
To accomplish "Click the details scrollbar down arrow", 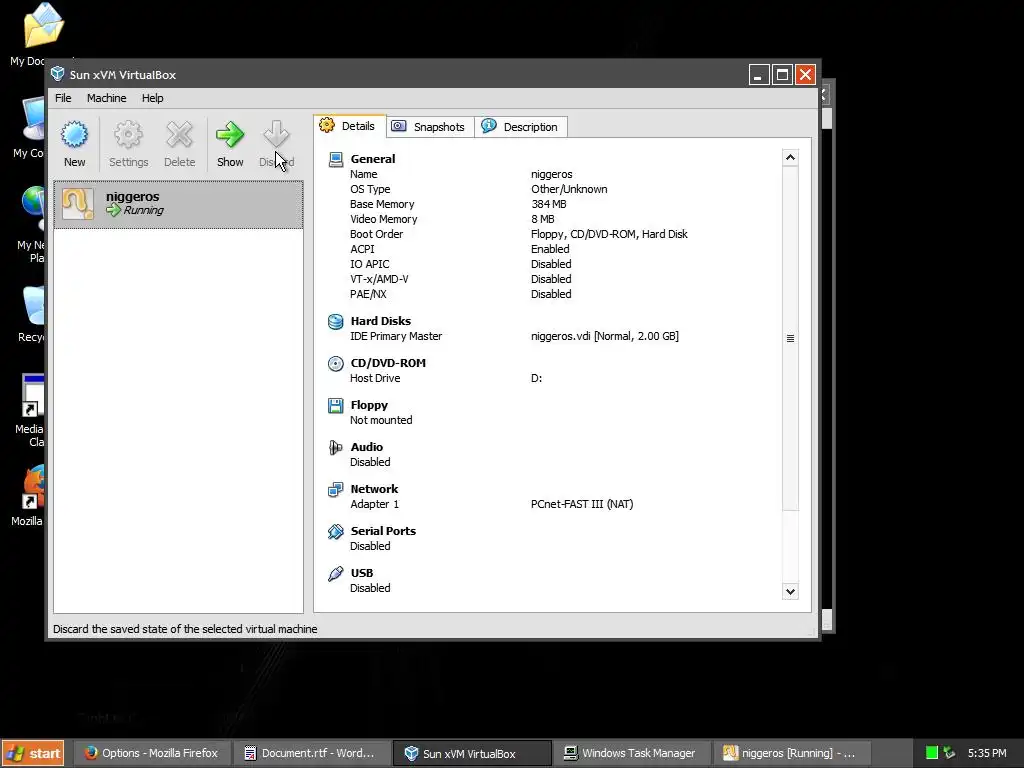I will pyautogui.click(x=790, y=592).
